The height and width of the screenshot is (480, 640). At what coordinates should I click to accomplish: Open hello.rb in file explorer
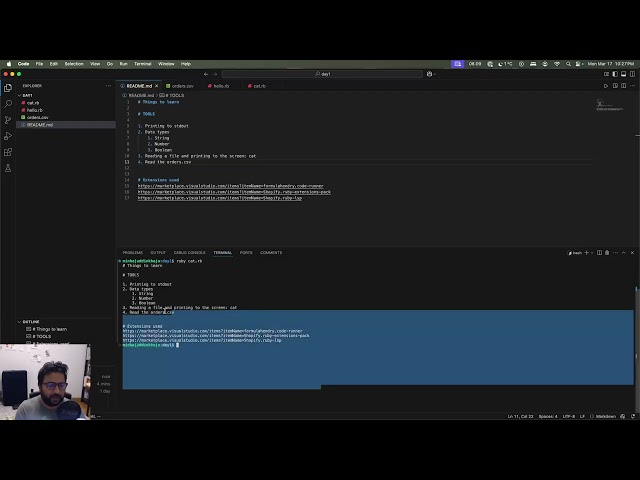click(x=65, y=110)
